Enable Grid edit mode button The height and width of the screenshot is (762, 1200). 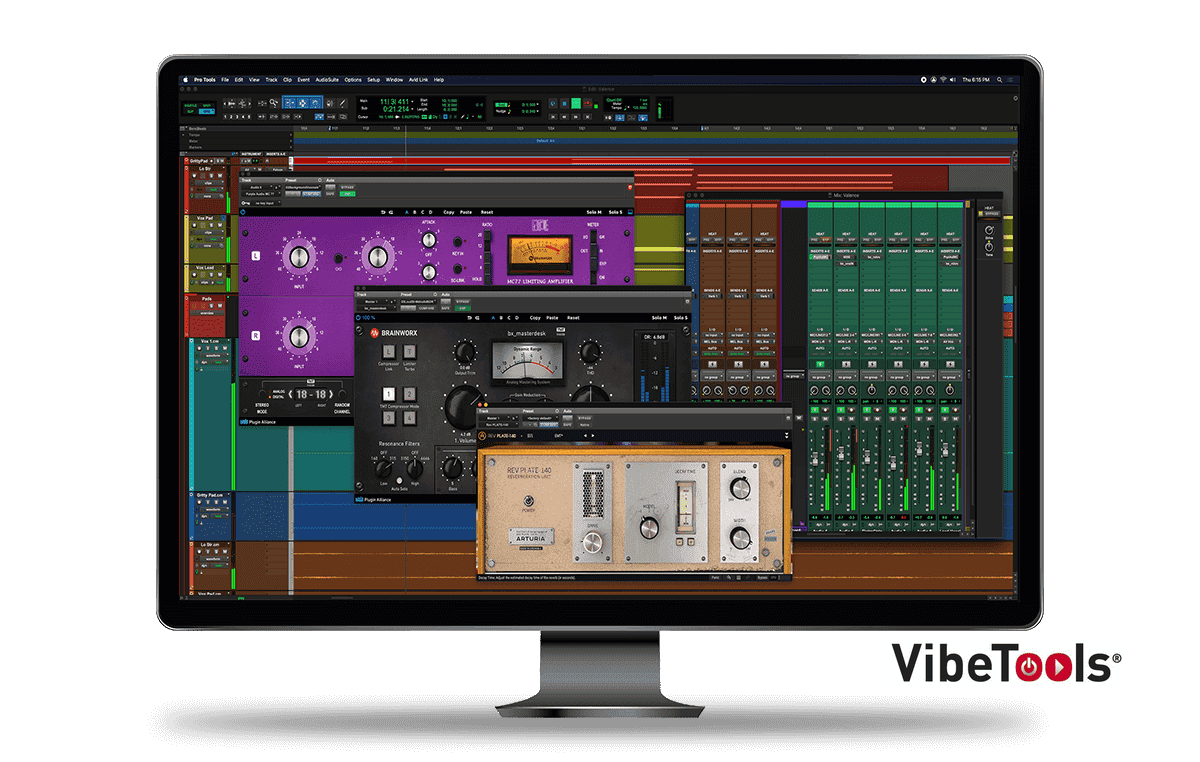(x=207, y=112)
